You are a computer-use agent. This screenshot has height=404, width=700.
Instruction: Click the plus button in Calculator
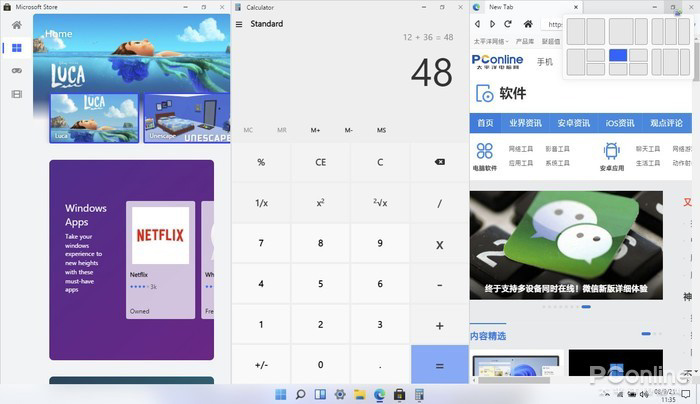click(x=439, y=325)
